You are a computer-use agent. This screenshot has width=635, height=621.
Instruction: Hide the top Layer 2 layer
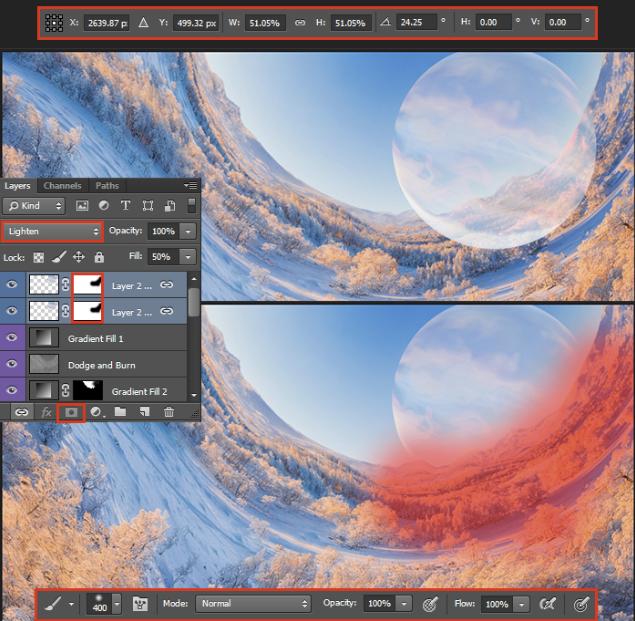point(12,284)
